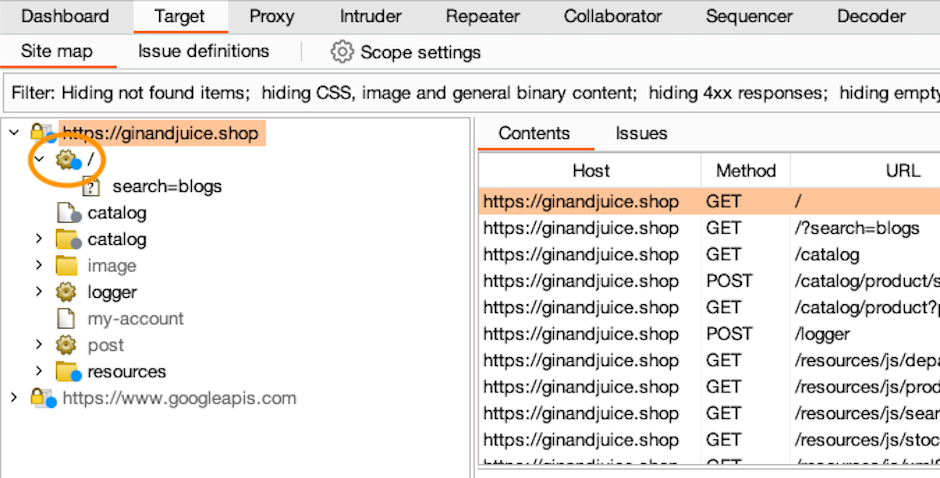Click the post gear icon
Image resolution: width=940 pixels, height=478 pixels.
click(x=66, y=345)
